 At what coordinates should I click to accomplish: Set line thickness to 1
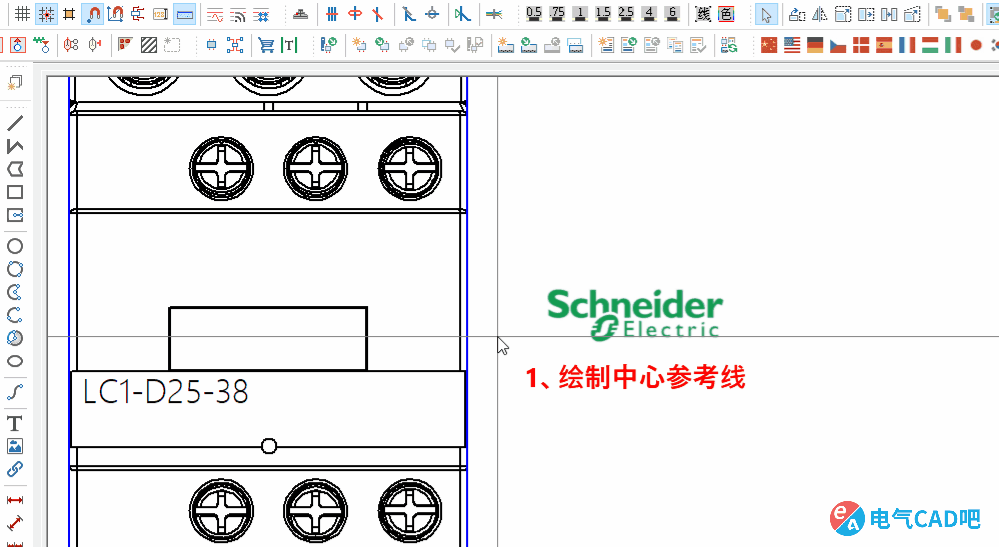click(580, 14)
